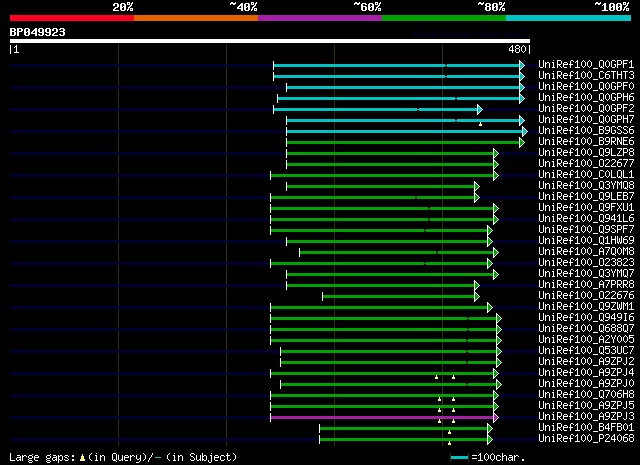Click the green alignment bar for UniRef100_A7Q0M8
The height and width of the screenshot is (465, 640).
[x=396, y=252]
